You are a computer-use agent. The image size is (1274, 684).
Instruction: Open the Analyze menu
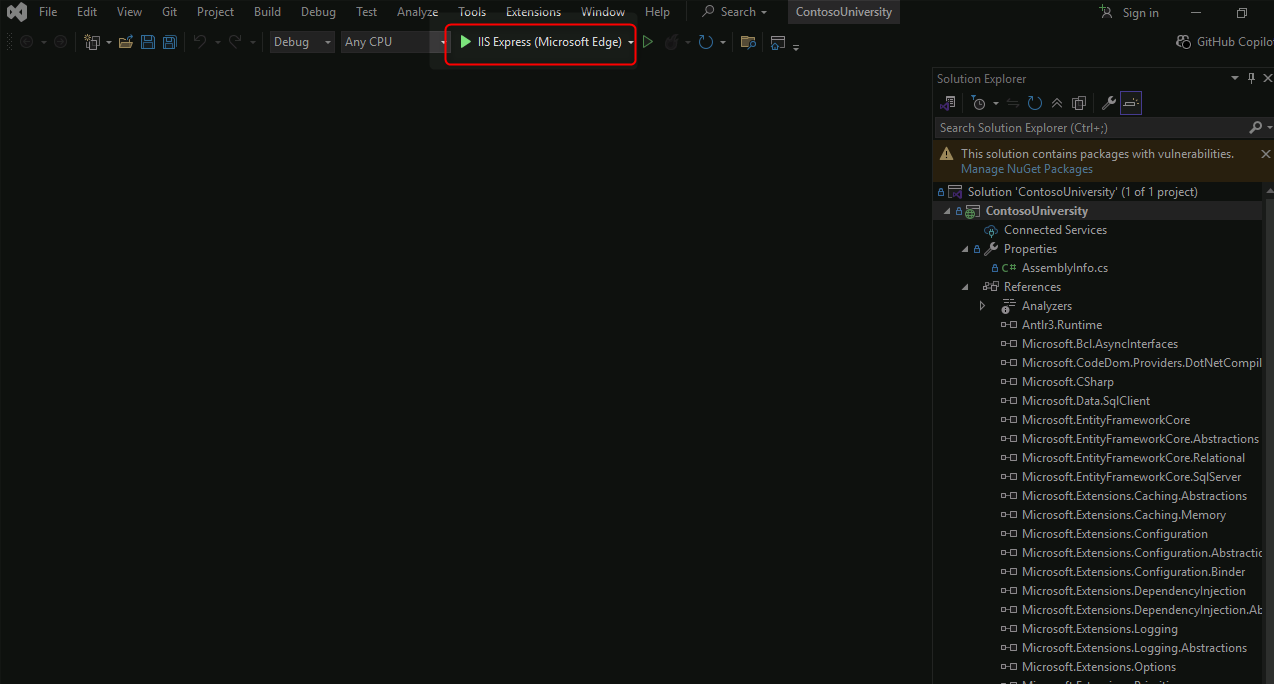417,12
